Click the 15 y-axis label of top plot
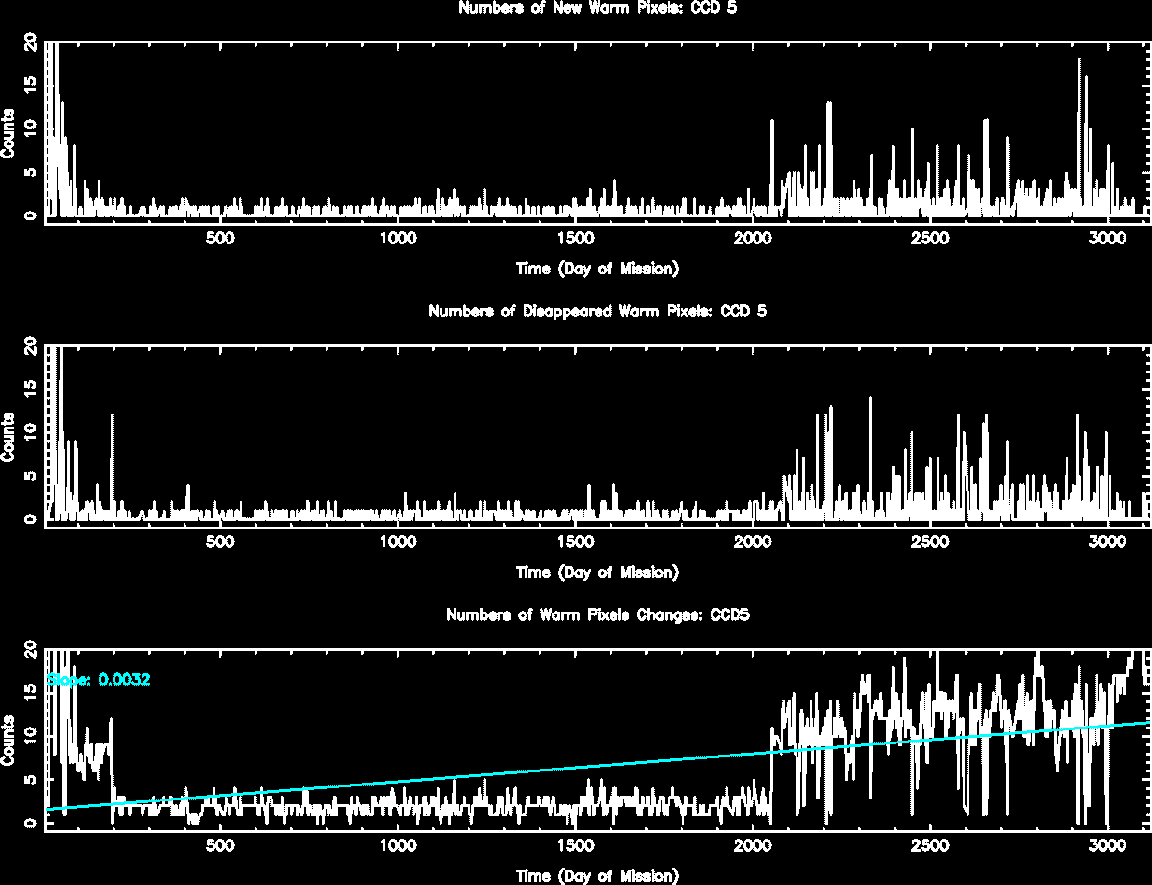 [31, 85]
